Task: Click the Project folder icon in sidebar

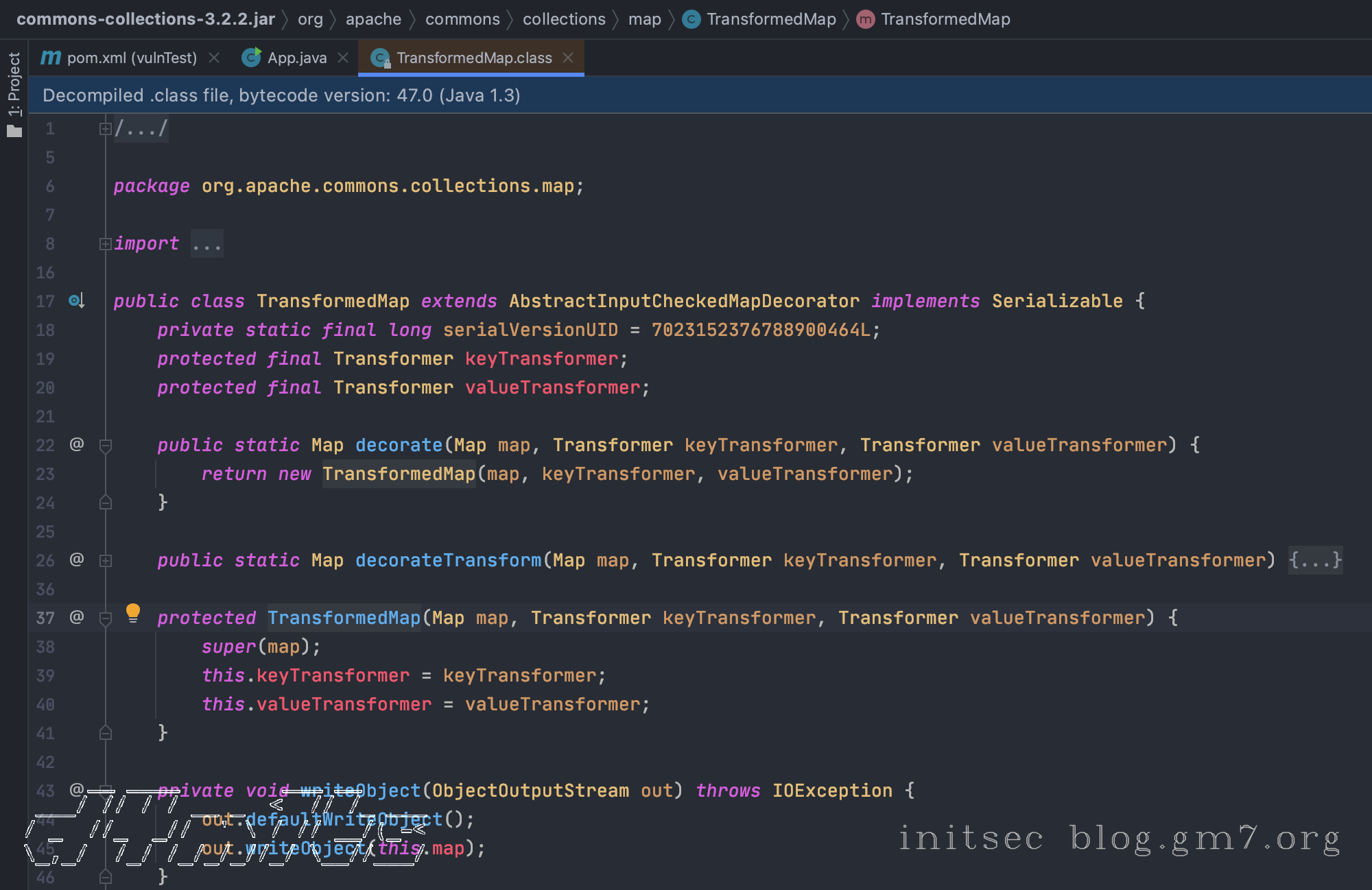Action: coord(14,131)
